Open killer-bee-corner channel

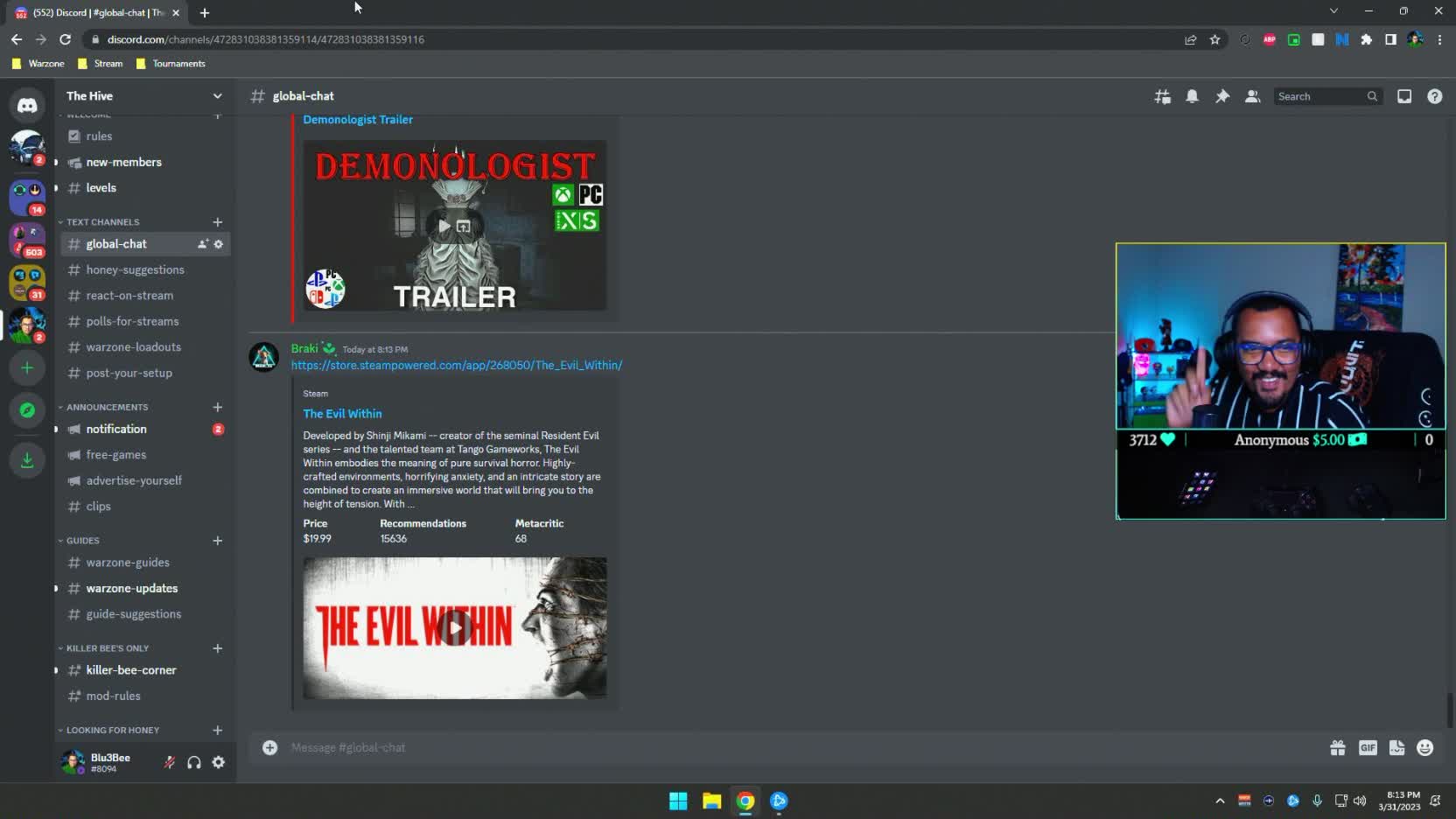(x=144, y=670)
